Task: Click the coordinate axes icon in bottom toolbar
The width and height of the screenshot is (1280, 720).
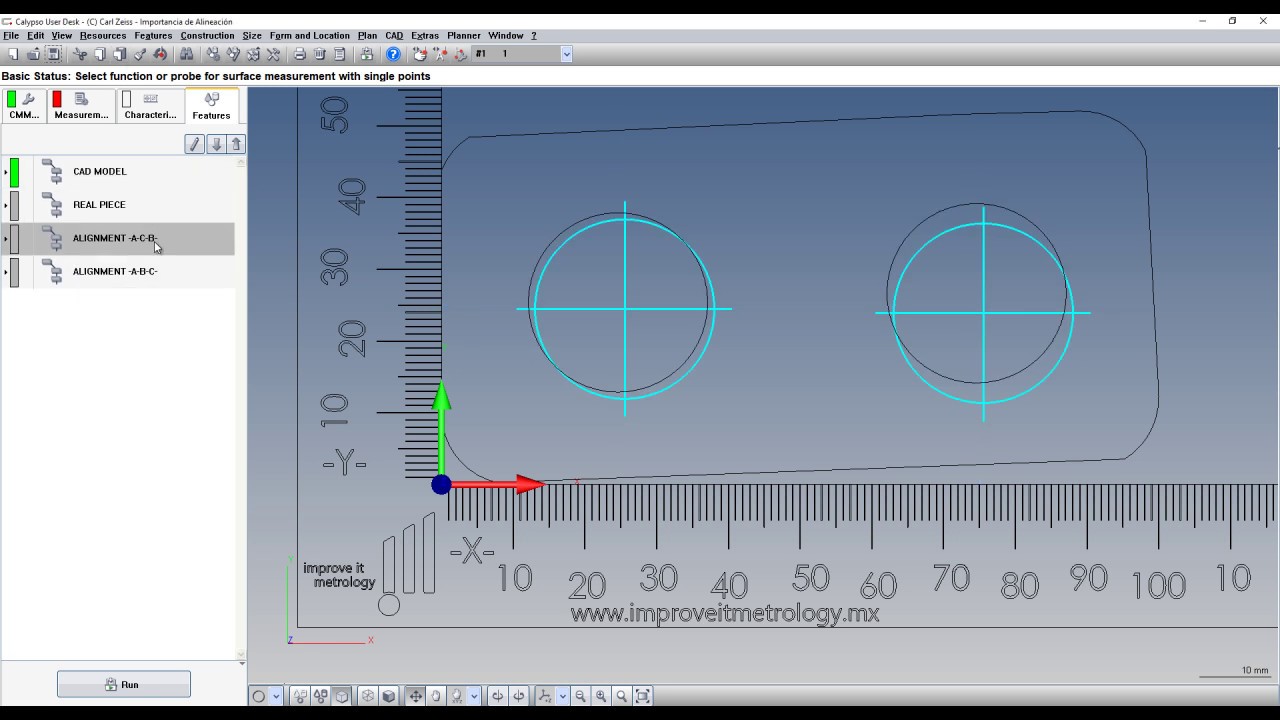Action: pos(545,696)
